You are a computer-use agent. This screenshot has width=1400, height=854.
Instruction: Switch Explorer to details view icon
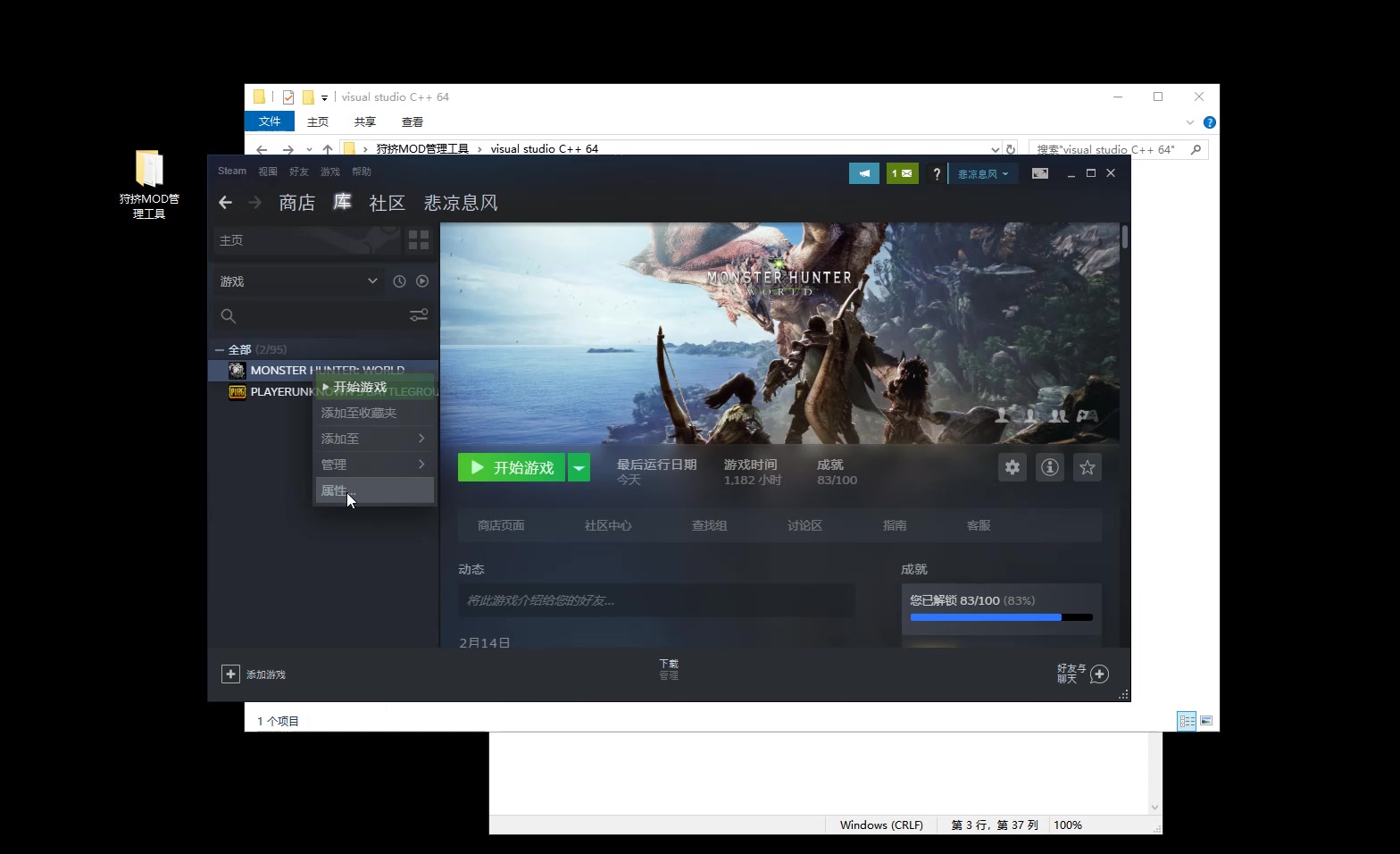pyautogui.click(x=1187, y=721)
